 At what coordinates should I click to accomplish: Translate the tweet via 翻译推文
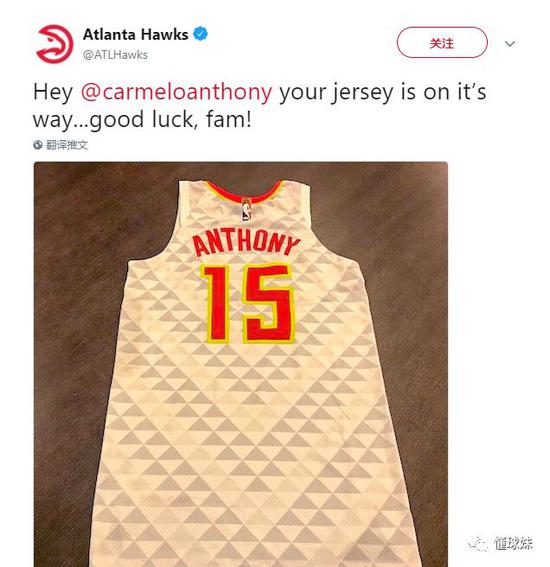(x=67, y=145)
